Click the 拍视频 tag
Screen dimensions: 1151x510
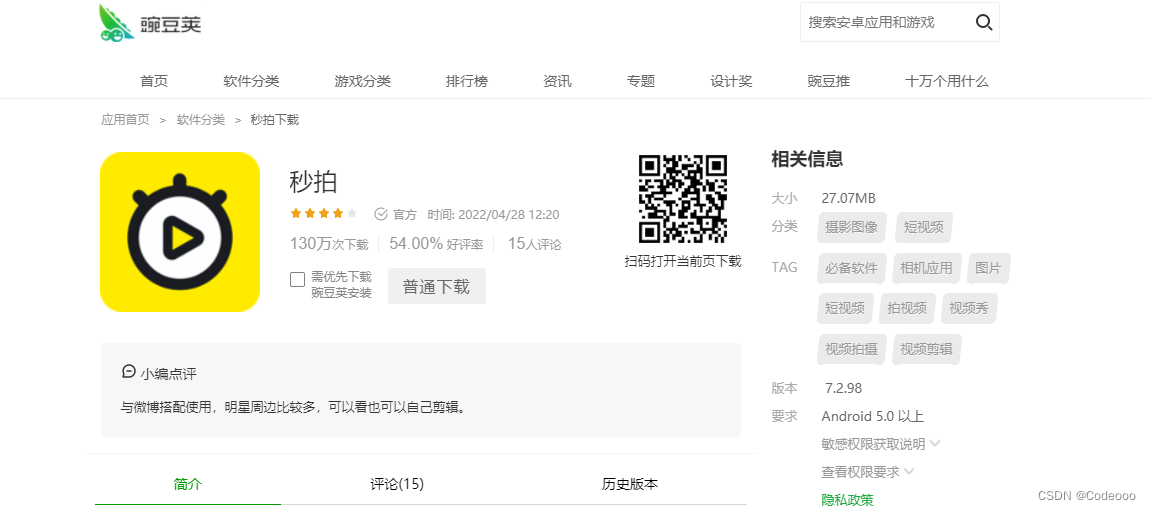pyautogui.click(x=907, y=307)
